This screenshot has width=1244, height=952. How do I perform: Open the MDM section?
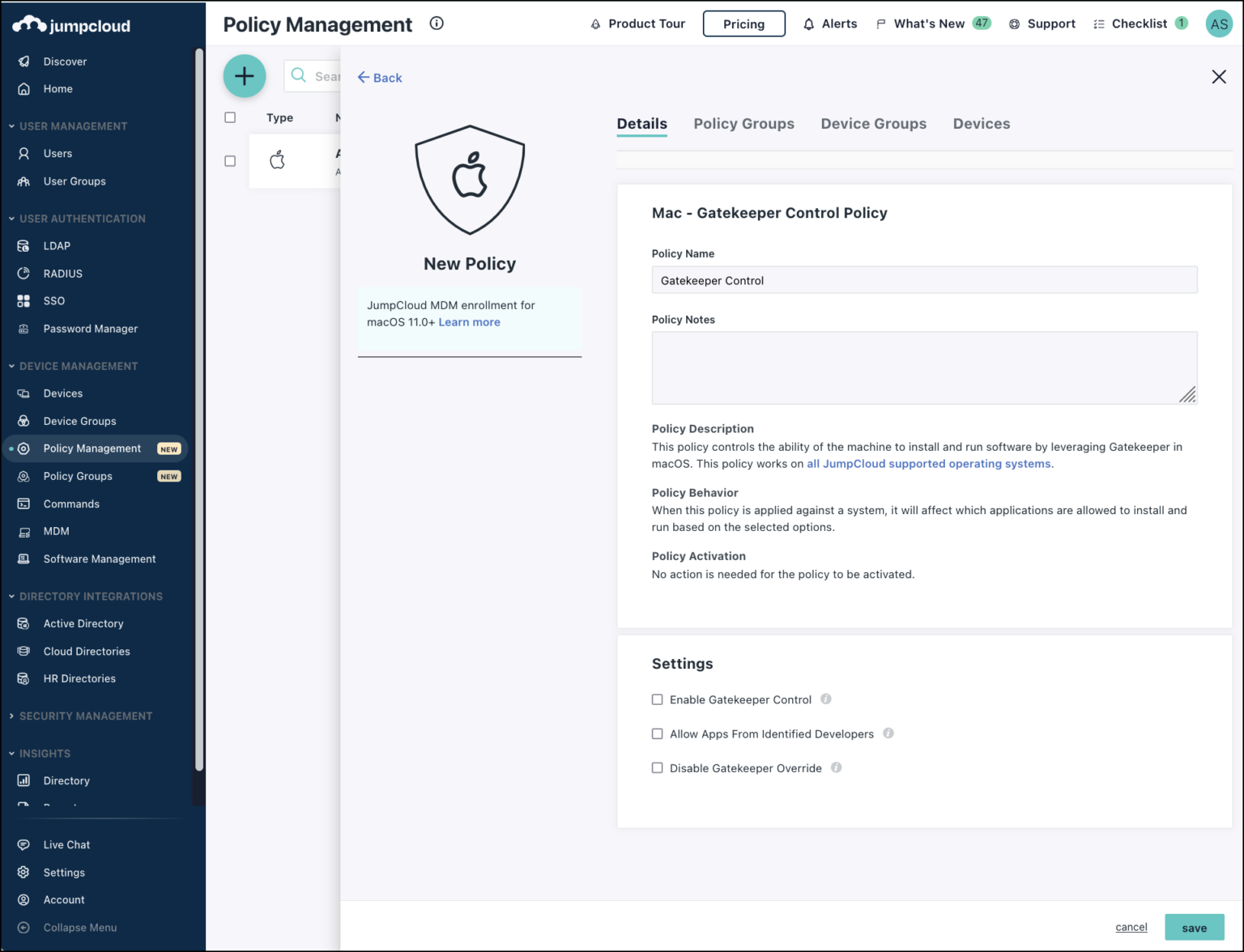pyautogui.click(x=57, y=531)
